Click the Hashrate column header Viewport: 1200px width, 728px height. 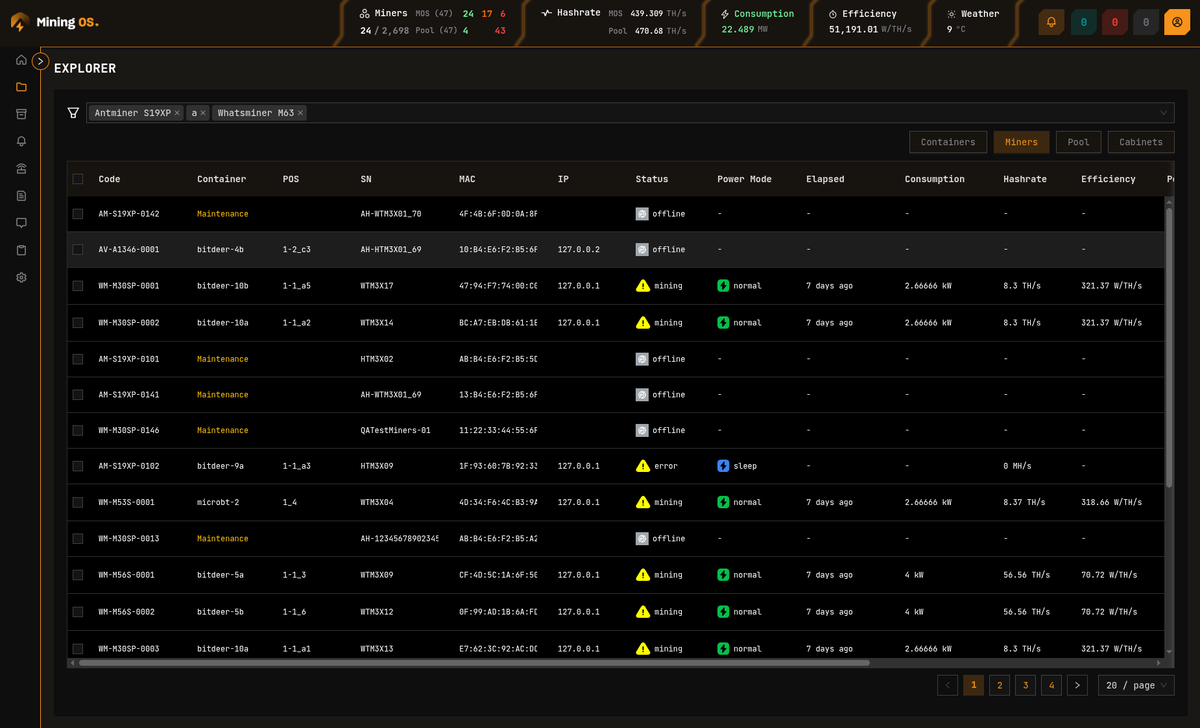point(1025,179)
